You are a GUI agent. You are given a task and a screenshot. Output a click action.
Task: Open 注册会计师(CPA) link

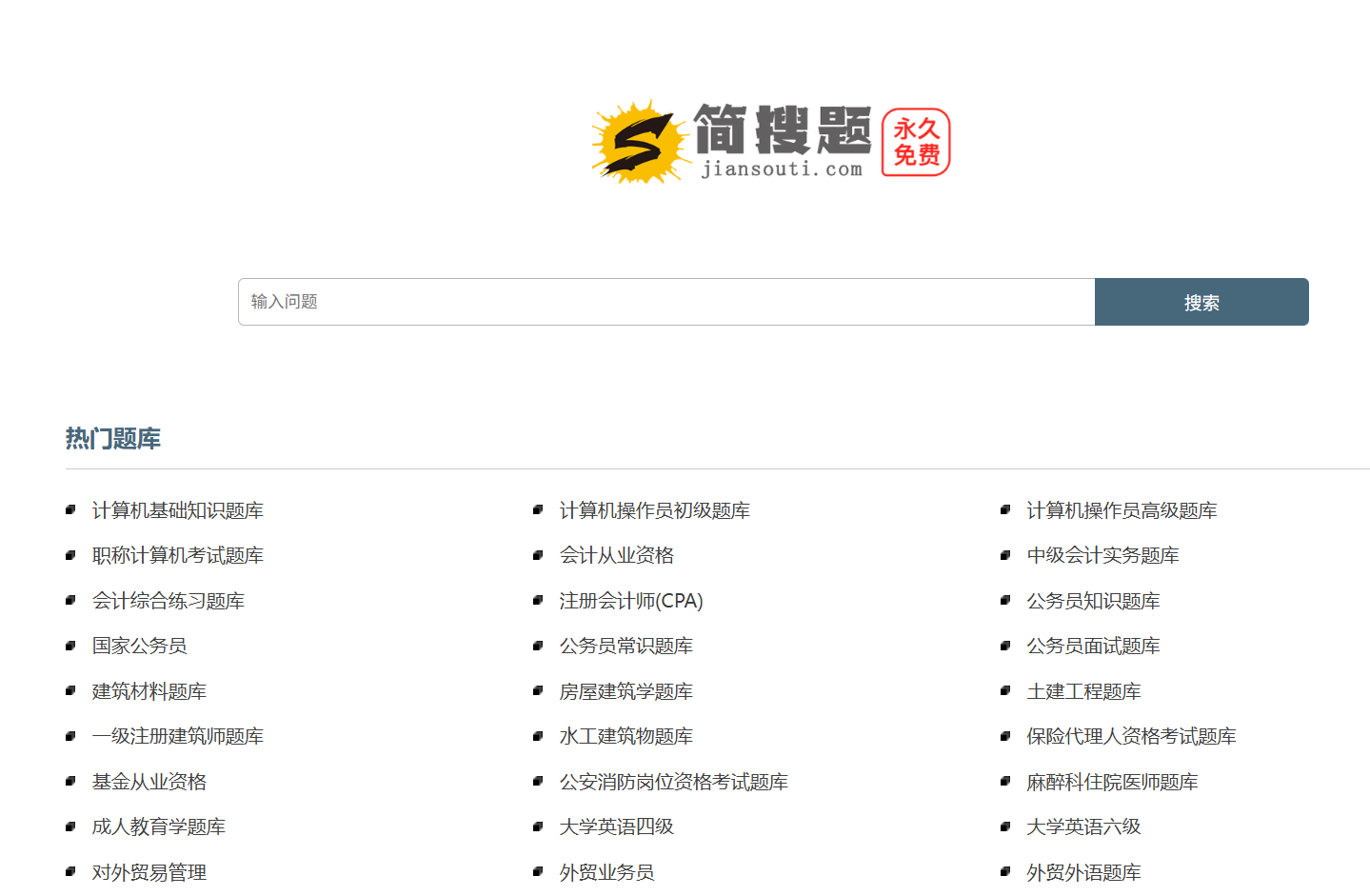631,601
